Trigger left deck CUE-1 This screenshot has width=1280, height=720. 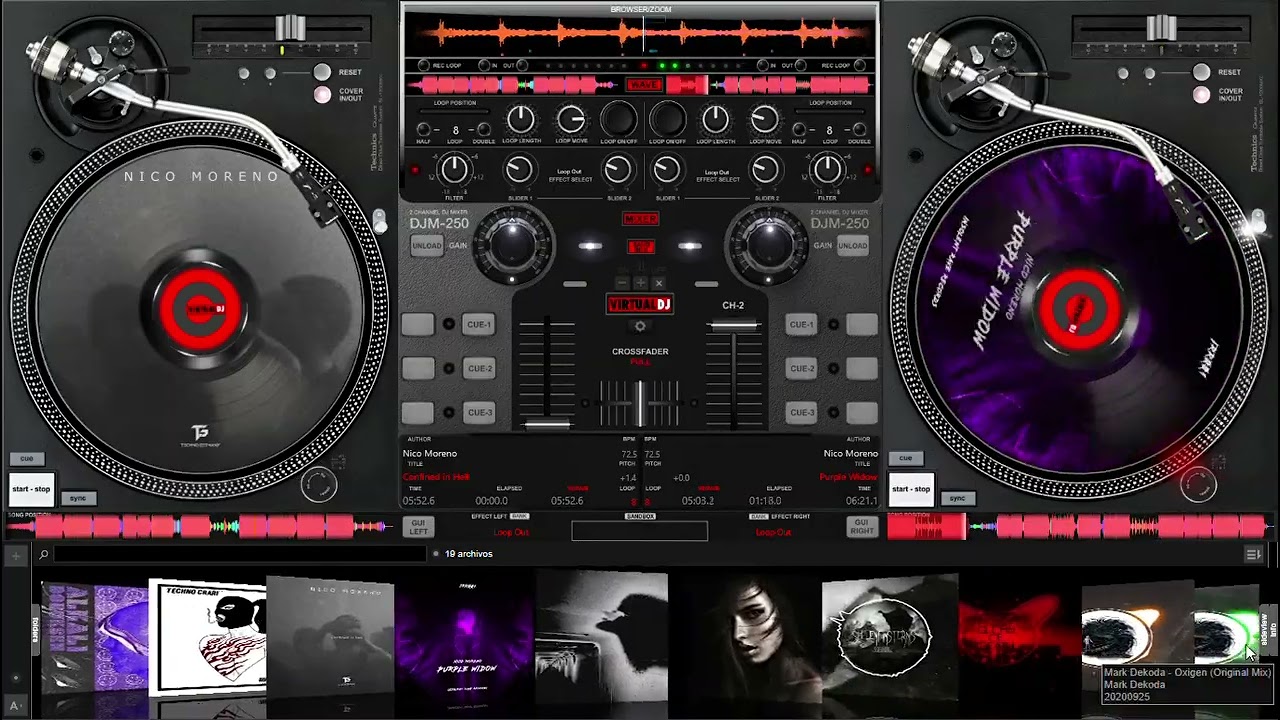479,324
